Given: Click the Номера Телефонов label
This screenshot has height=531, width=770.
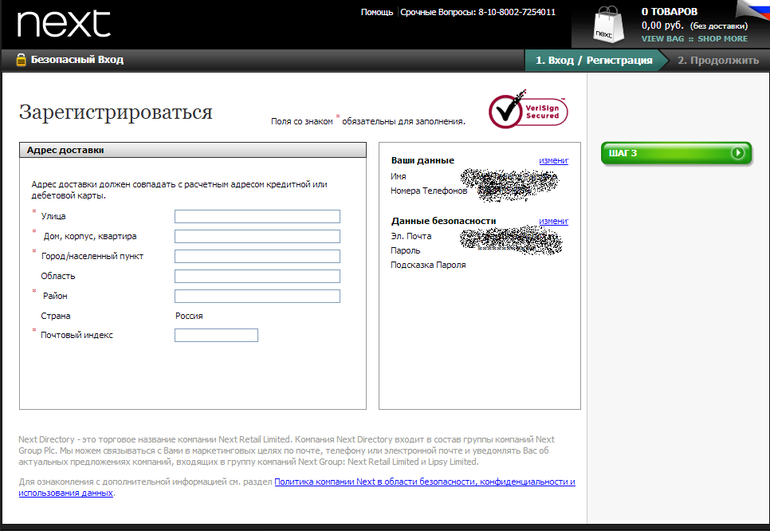Looking at the screenshot, I should point(429,191).
